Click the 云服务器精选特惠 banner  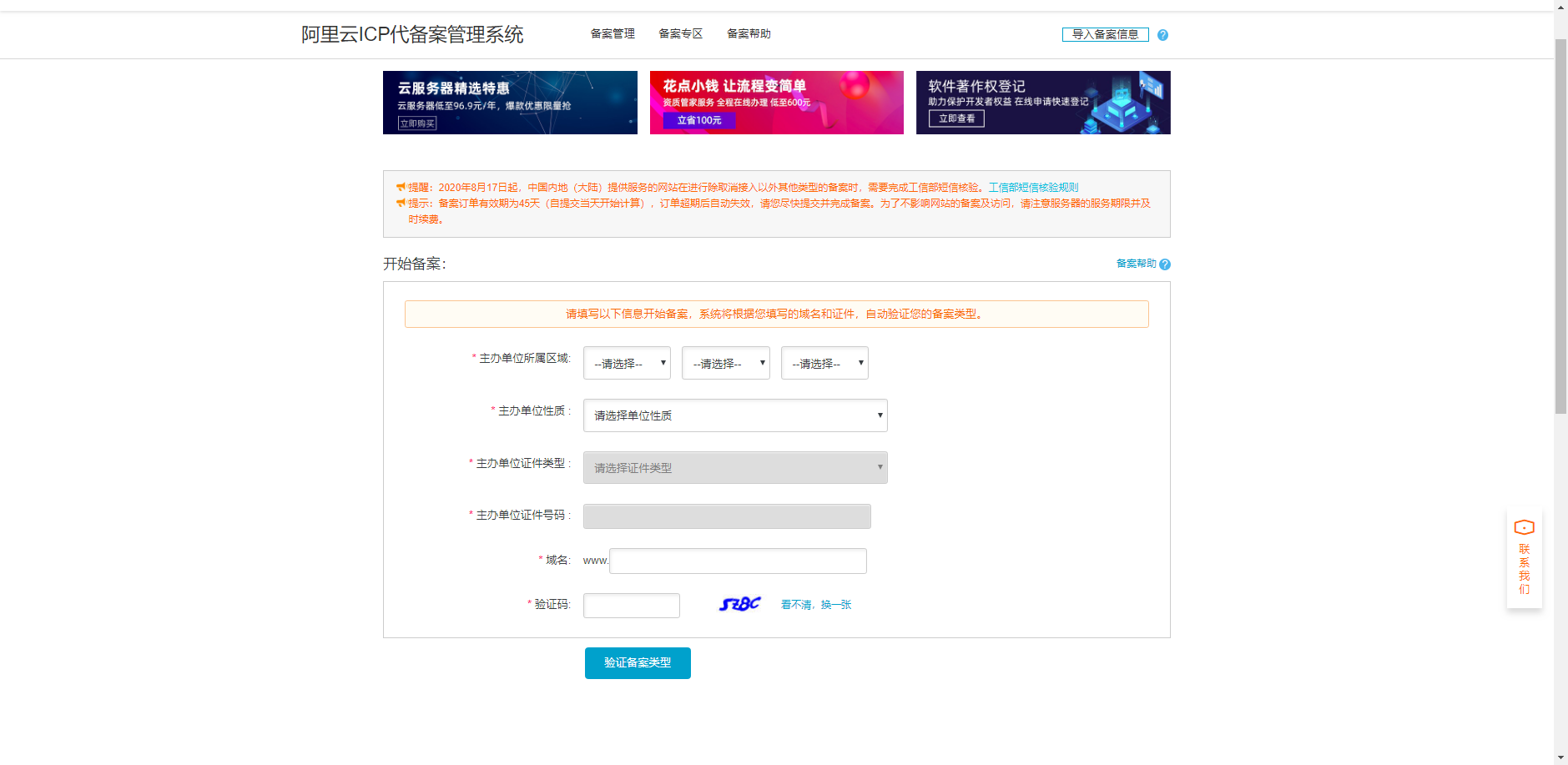tap(510, 103)
